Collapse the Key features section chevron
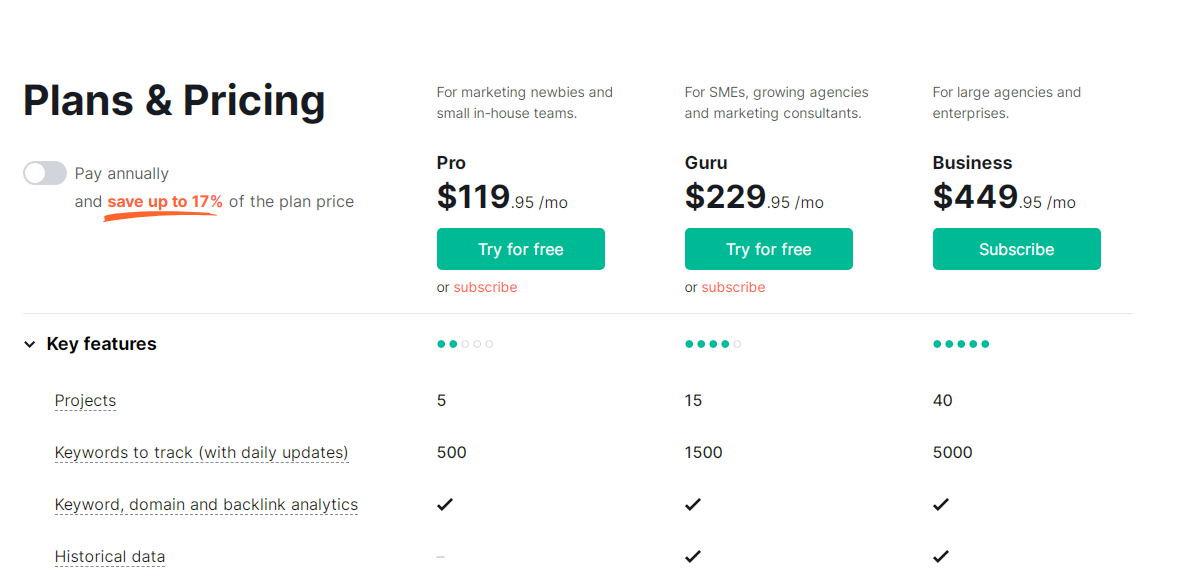 (x=30, y=344)
